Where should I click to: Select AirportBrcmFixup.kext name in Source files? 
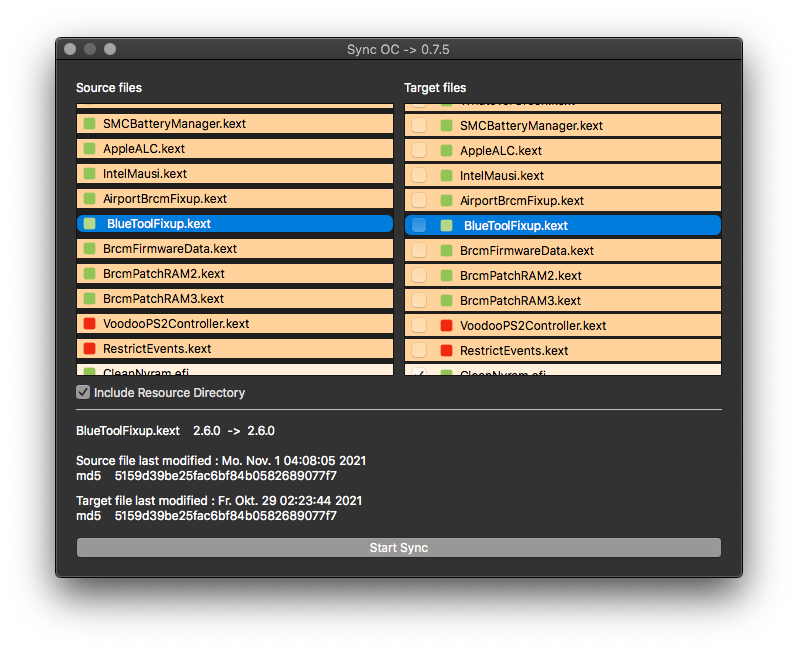(x=165, y=199)
